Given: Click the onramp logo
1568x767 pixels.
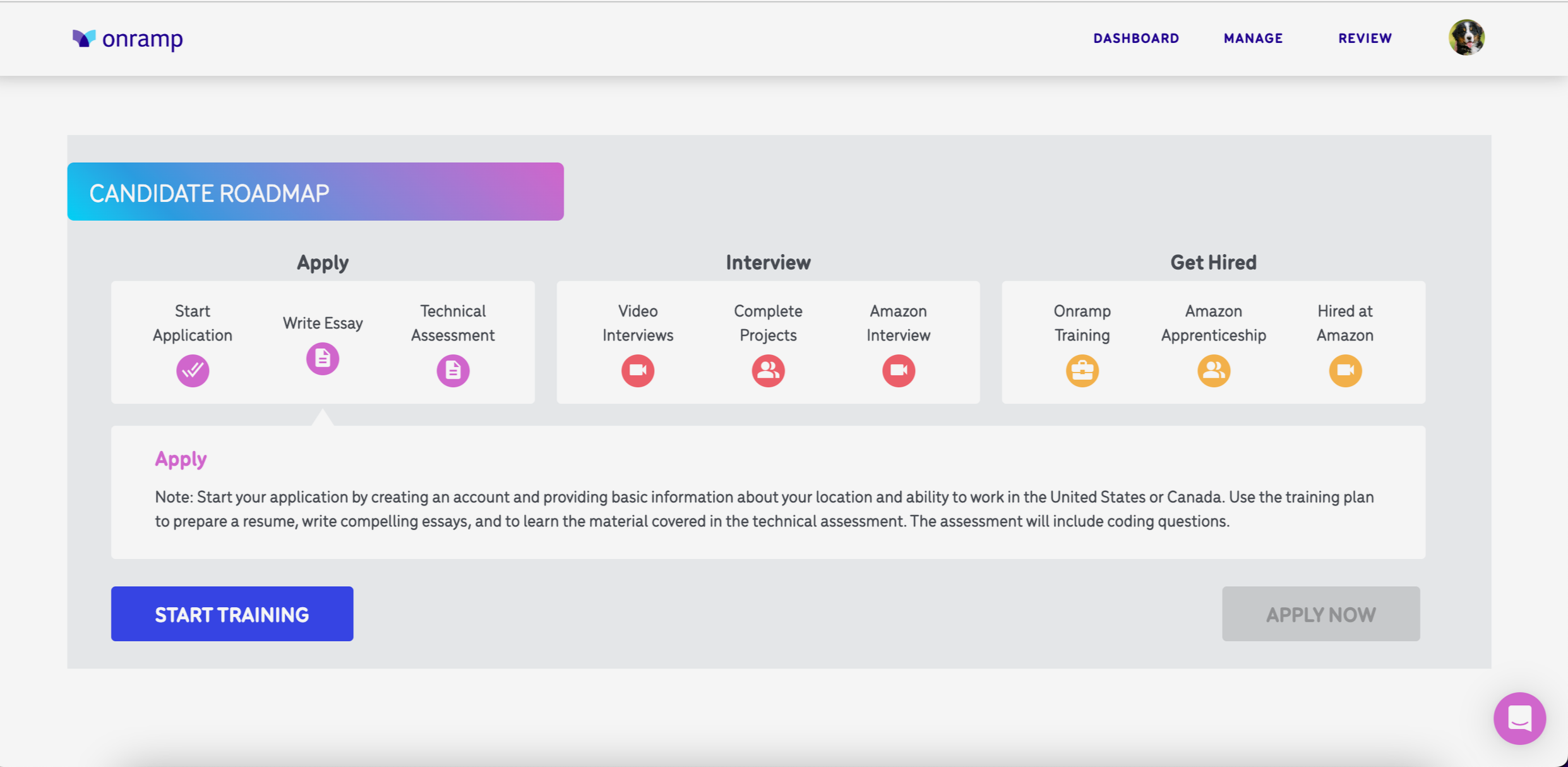Looking at the screenshot, I should [x=128, y=39].
